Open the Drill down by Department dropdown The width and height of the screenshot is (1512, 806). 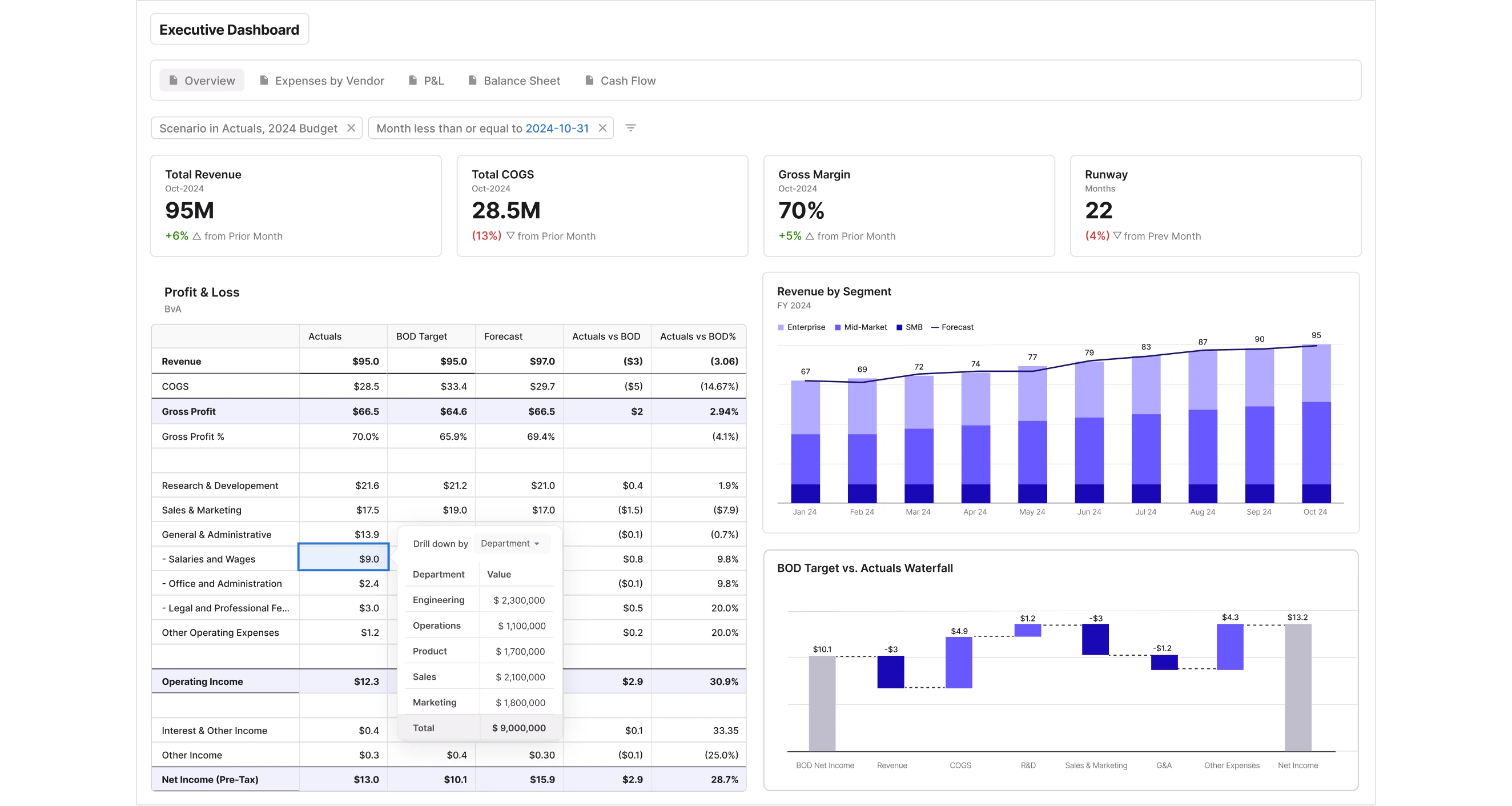coord(510,544)
